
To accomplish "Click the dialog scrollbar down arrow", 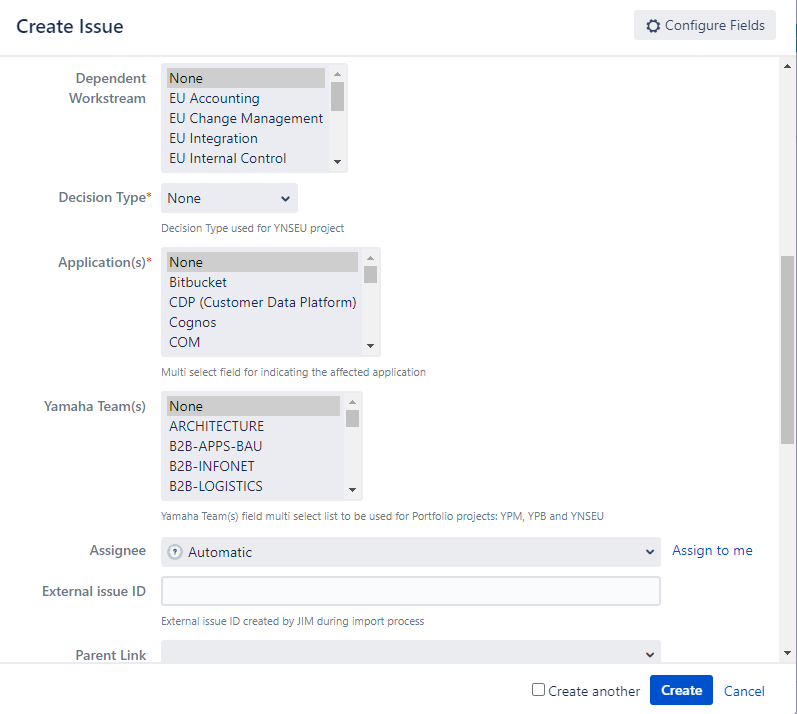I will tap(787, 653).
